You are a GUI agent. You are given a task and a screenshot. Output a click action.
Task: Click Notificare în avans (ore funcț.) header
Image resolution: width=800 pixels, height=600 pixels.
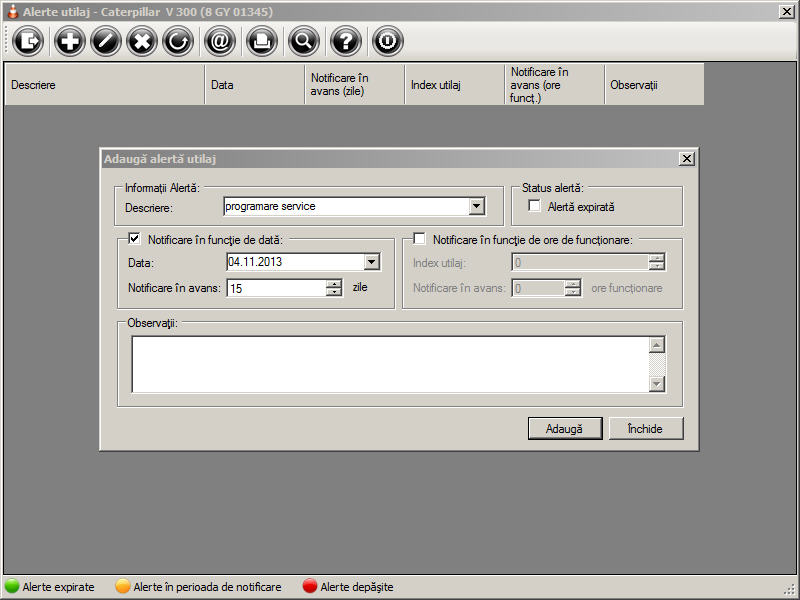coord(555,85)
